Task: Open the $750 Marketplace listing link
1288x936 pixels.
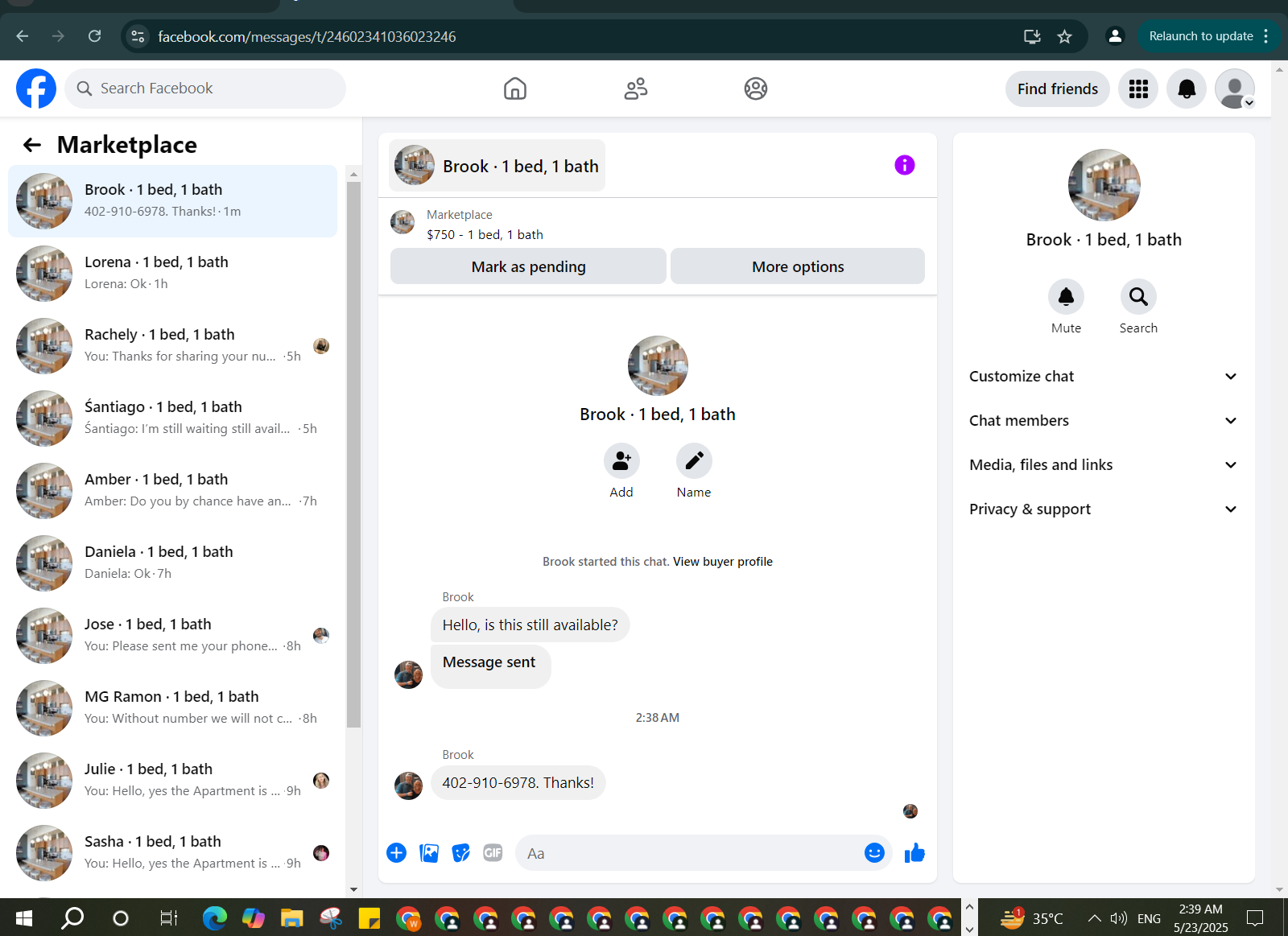Action: pos(485,235)
